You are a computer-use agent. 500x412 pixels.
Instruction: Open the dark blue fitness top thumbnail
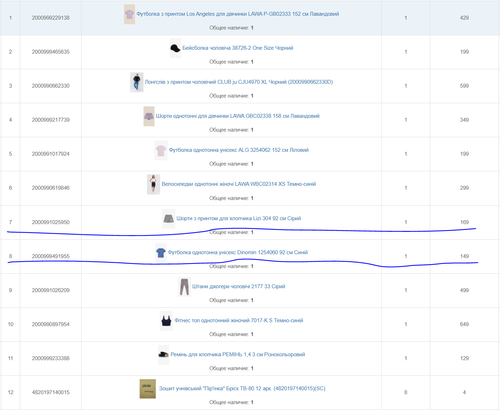(166, 321)
